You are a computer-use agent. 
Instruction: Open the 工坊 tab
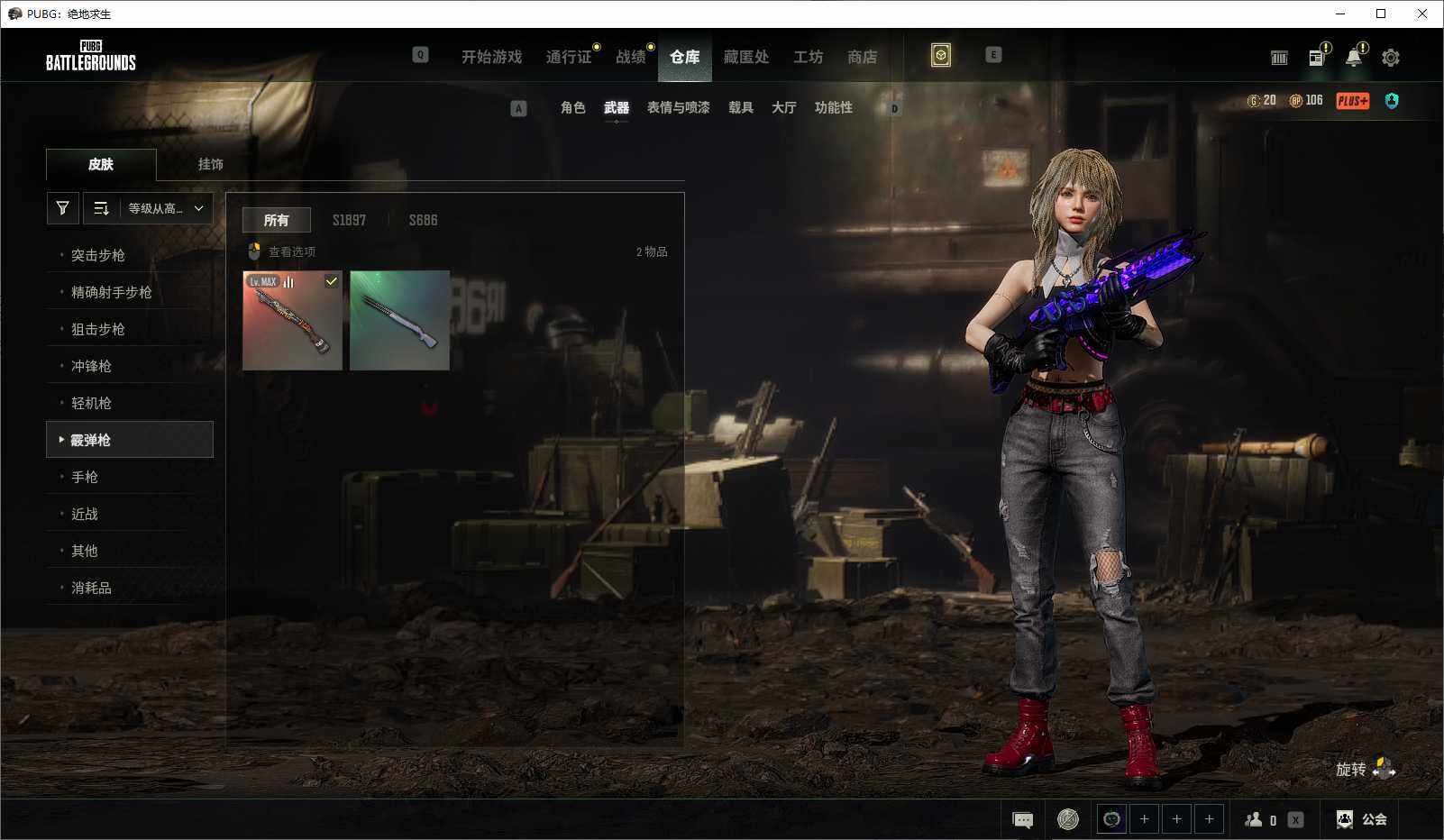(x=808, y=57)
